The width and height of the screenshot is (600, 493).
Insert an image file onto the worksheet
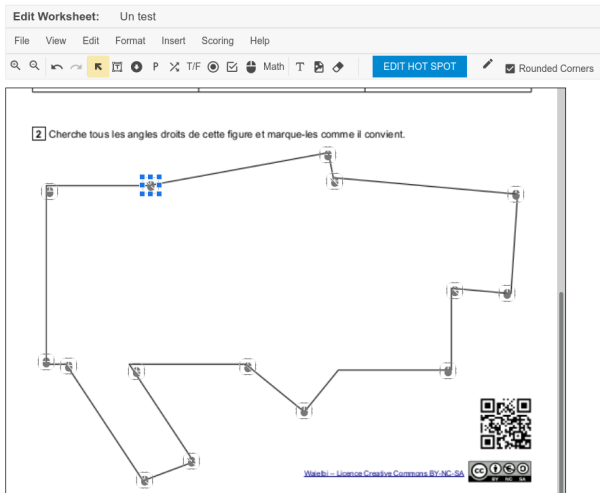coord(319,67)
